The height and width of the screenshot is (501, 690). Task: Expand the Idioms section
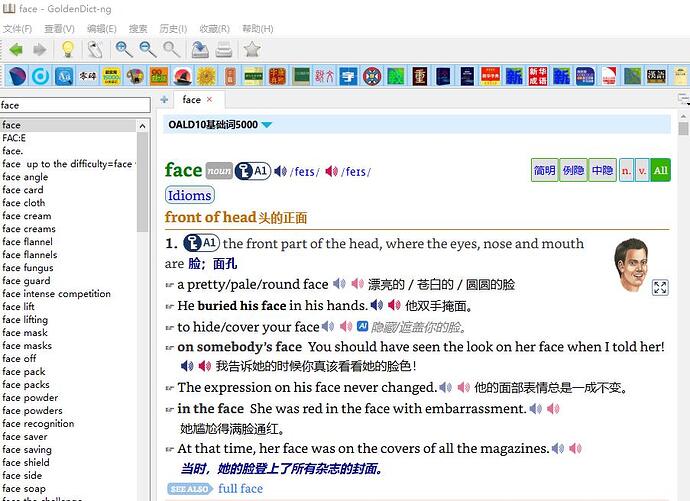click(189, 195)
